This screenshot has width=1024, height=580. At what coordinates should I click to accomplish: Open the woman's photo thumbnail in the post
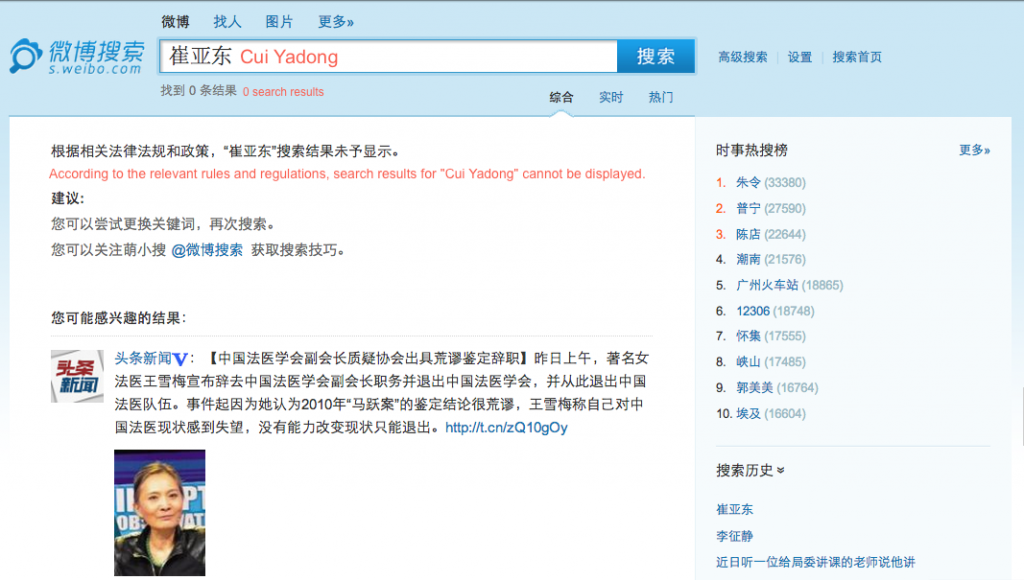pos(159,512)
